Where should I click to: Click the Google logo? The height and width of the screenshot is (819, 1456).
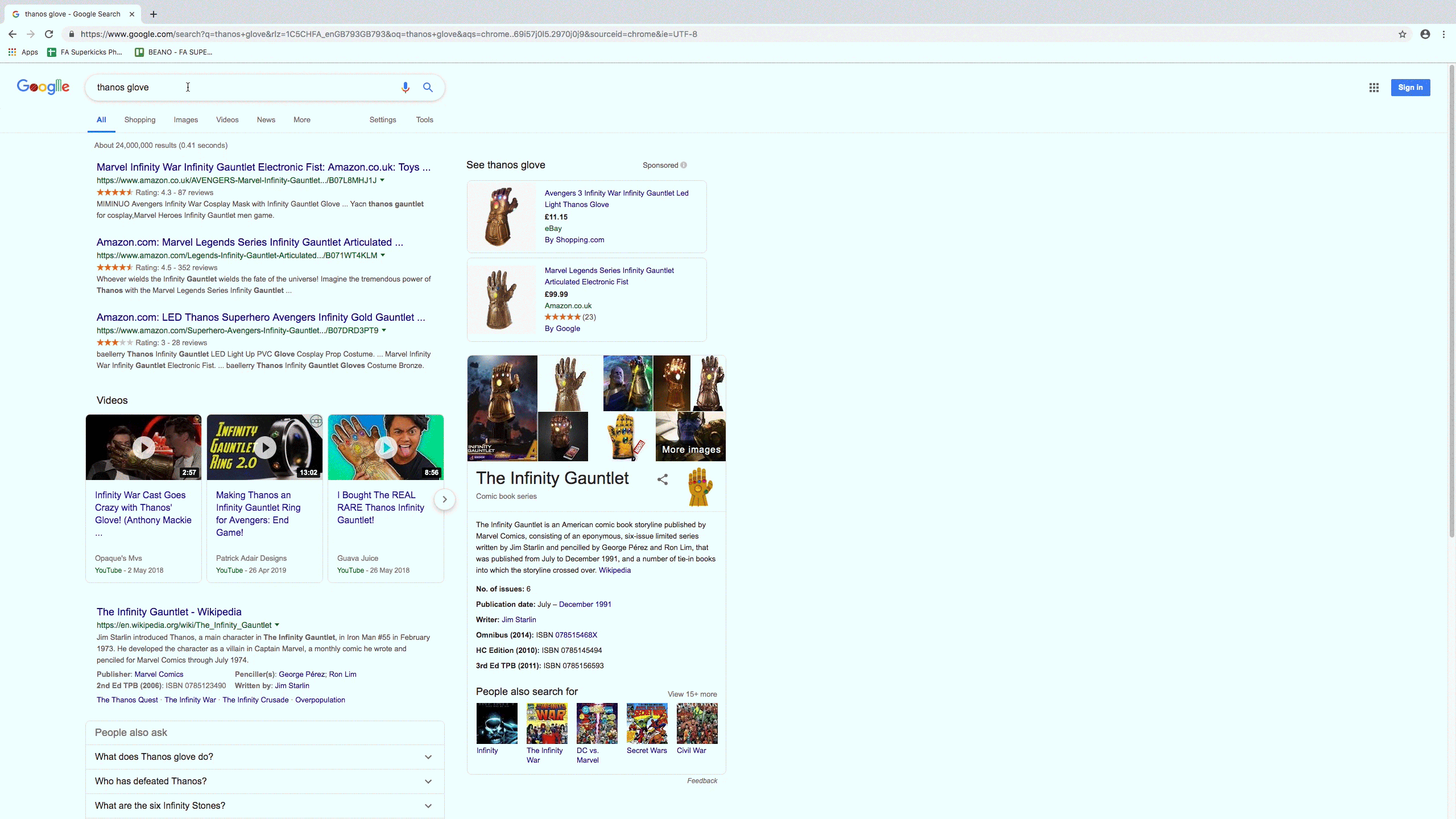pyautogui.click(x=43, y=86)
